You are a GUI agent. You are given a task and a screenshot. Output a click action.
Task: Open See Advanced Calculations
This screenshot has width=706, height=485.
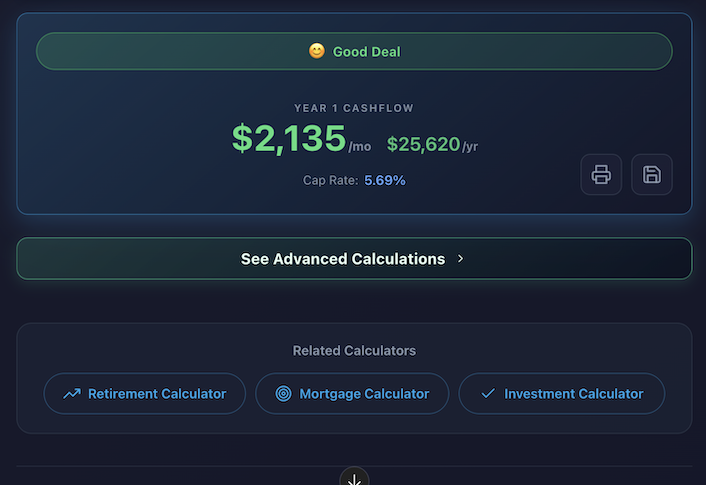click(343, 259)
